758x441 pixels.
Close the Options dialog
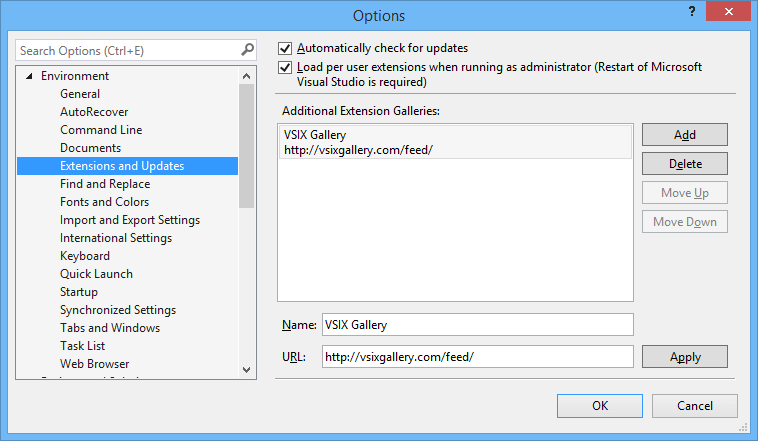click(729, 11)
